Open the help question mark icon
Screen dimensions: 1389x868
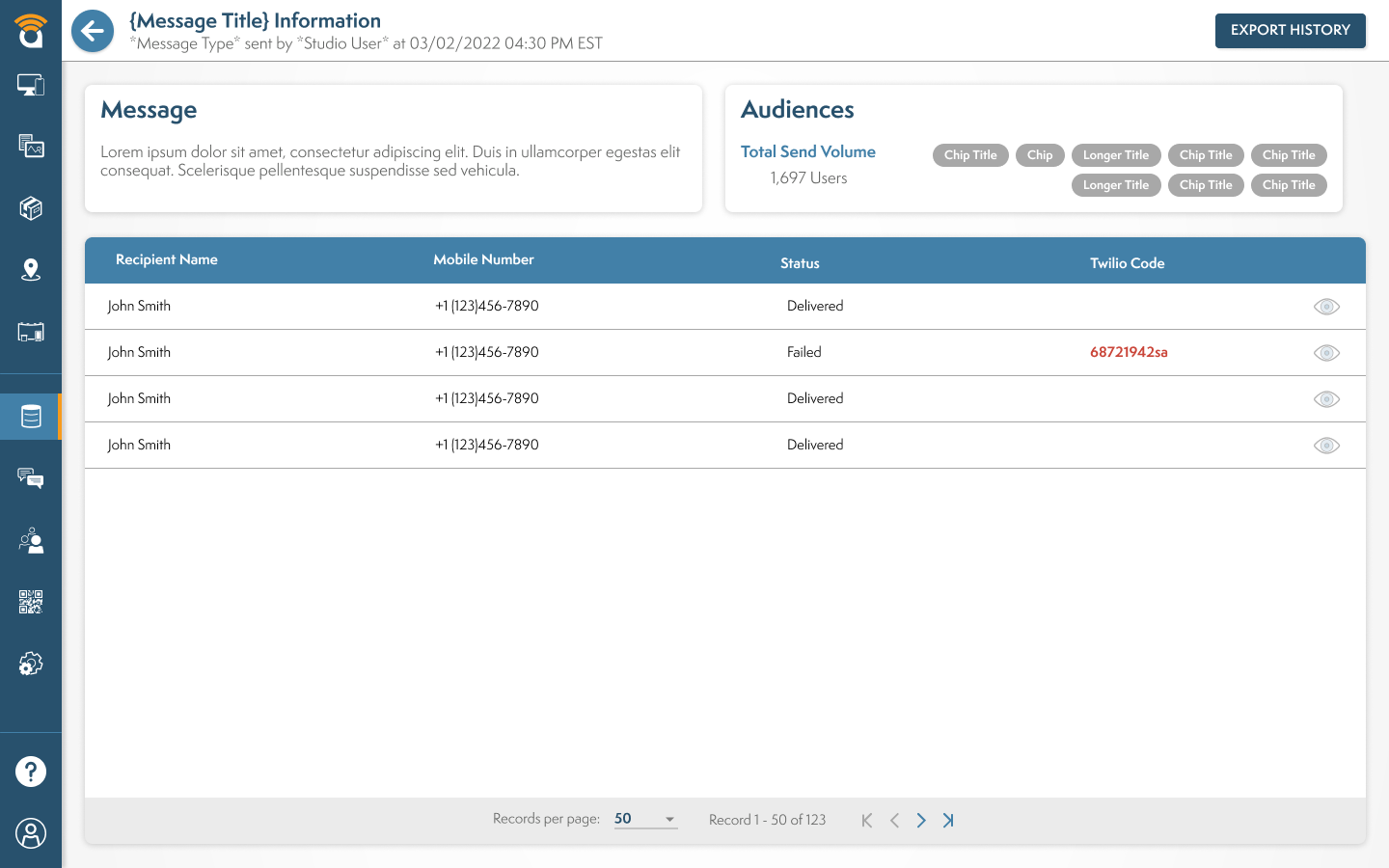point(31,772)
